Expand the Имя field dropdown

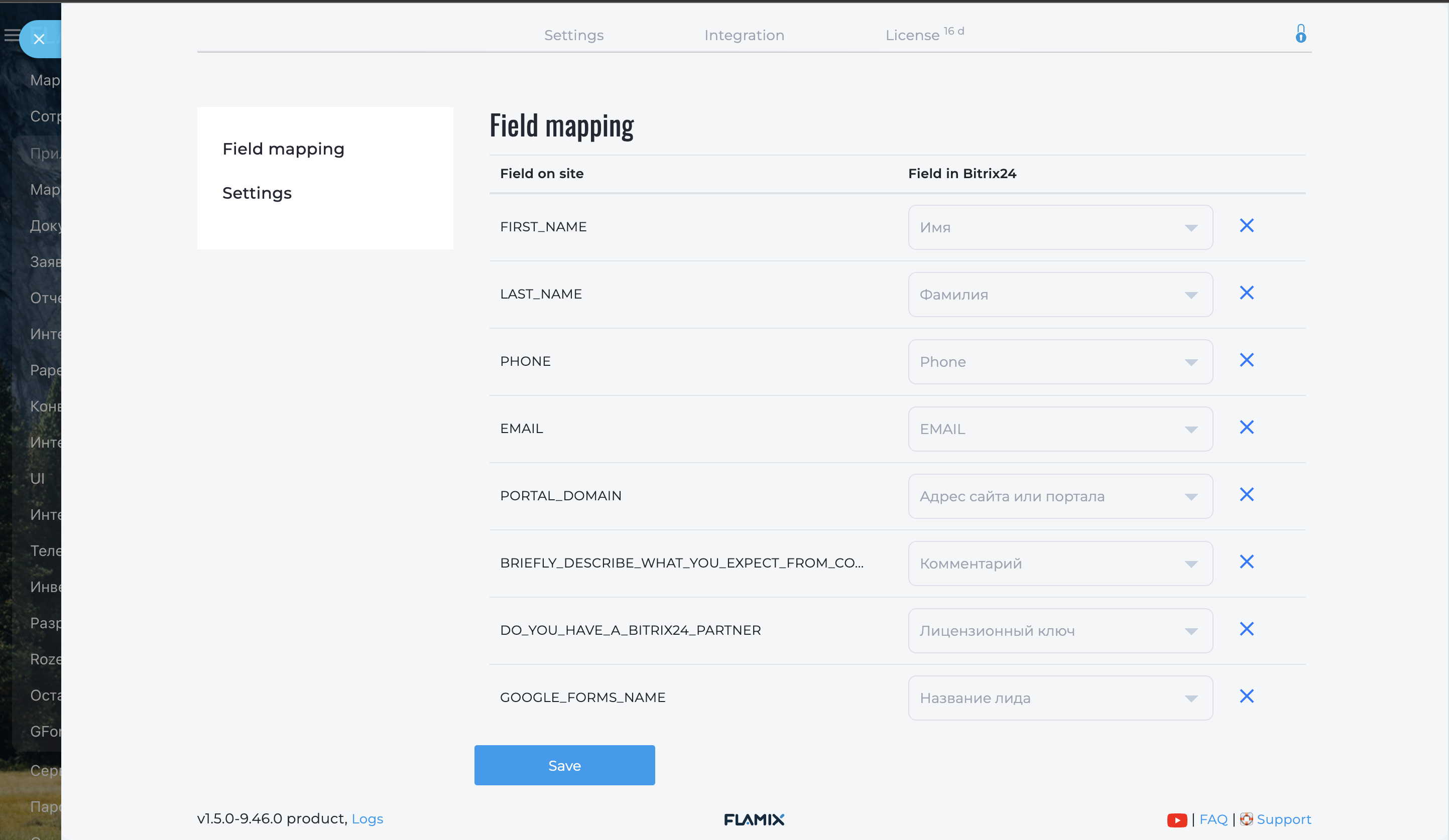click(x=1060, y=227)
